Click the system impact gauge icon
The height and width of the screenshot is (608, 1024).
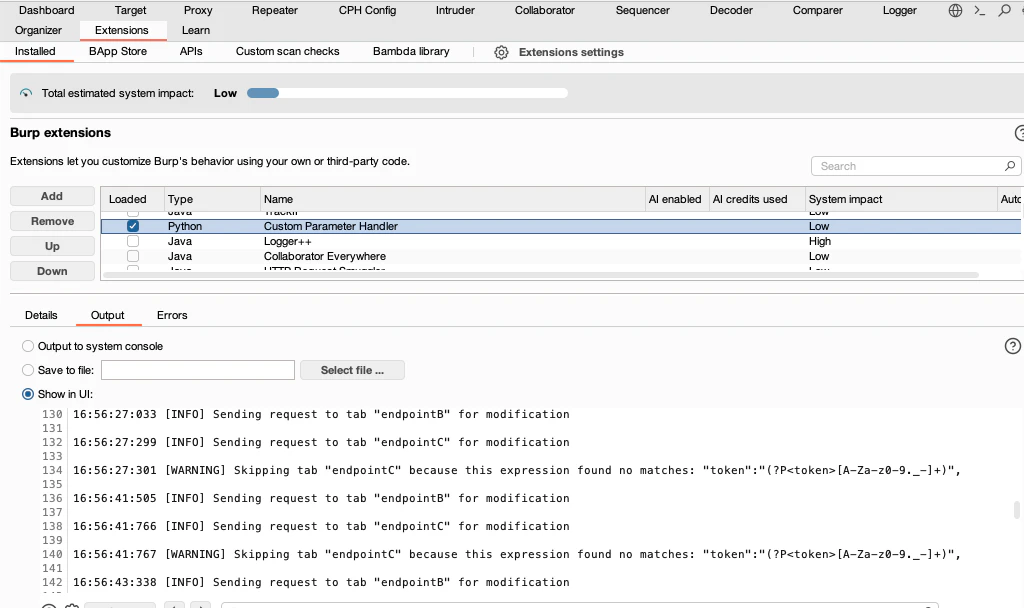[26, 93]
